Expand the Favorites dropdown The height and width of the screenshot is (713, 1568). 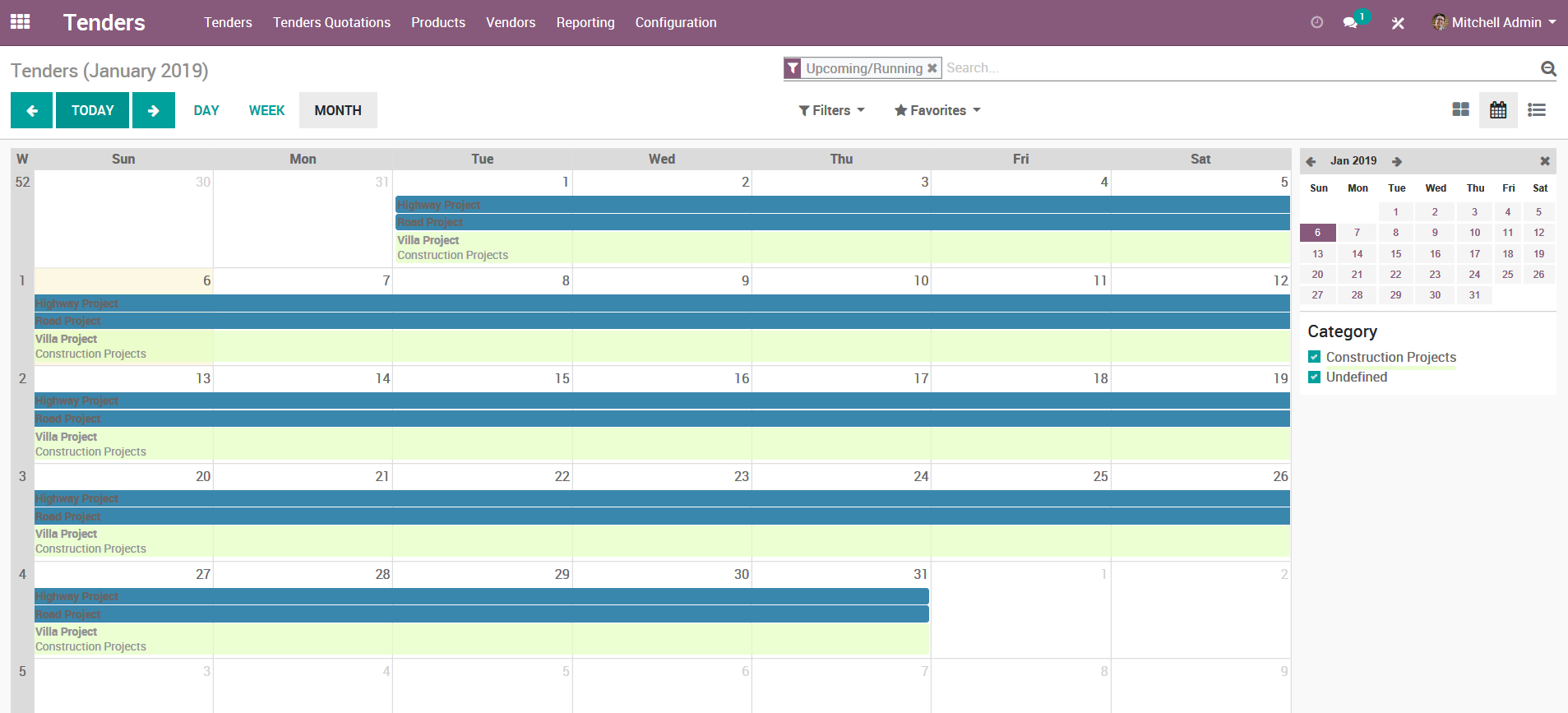[x=937, y=110]
